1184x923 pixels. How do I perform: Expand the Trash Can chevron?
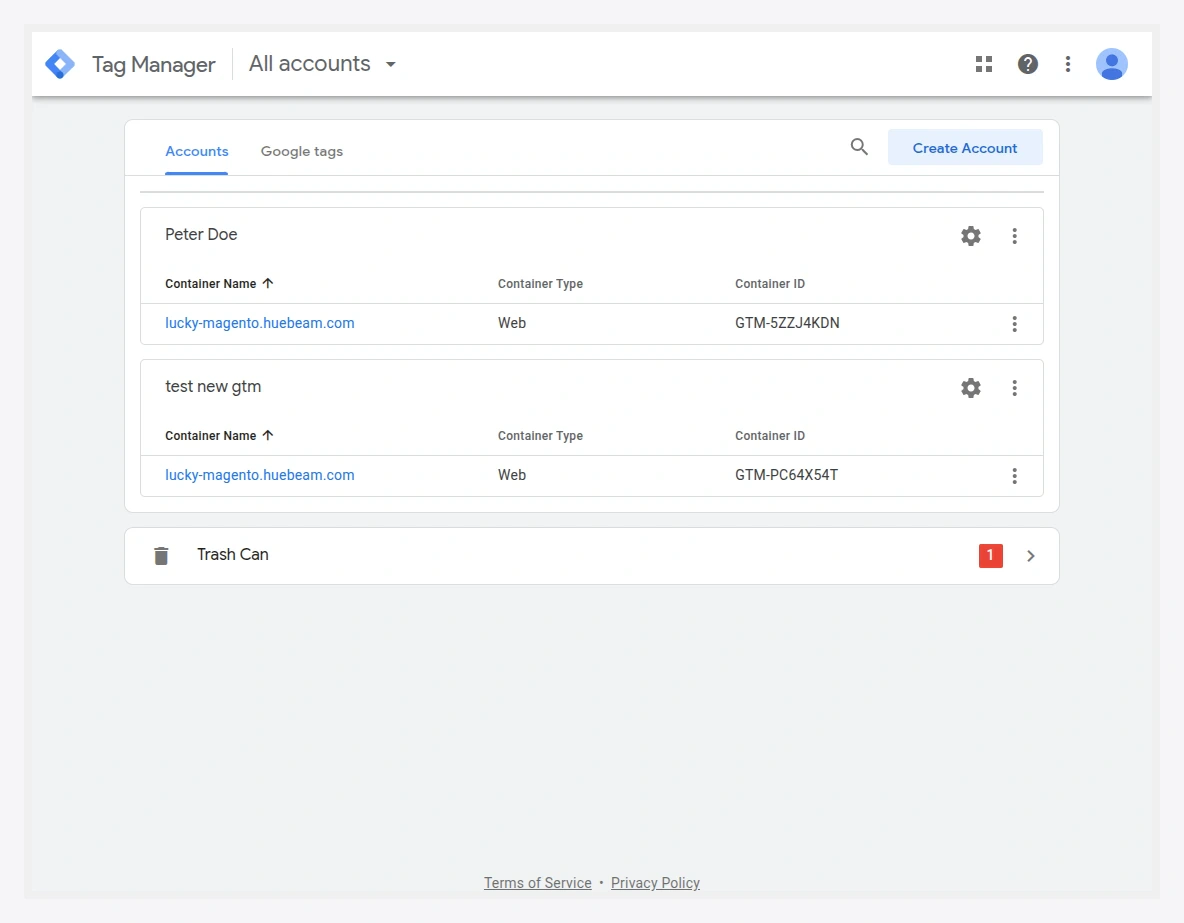coord(1031,556)
